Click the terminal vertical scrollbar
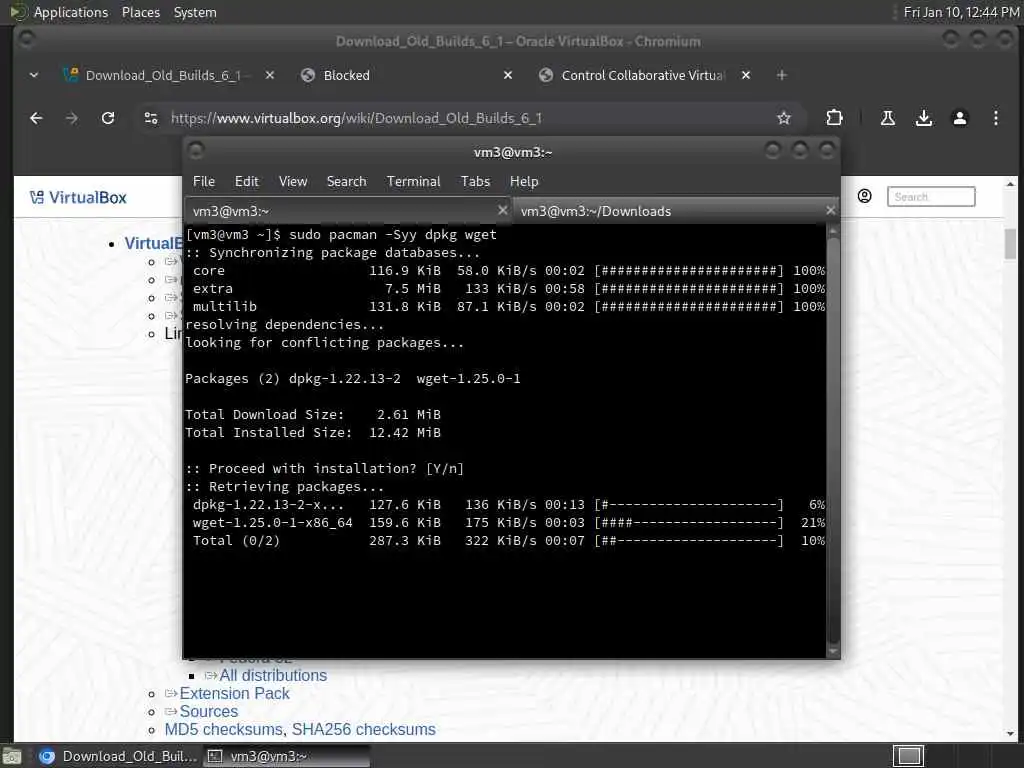Screen dimensions: 1024x768 click(833, 441)
